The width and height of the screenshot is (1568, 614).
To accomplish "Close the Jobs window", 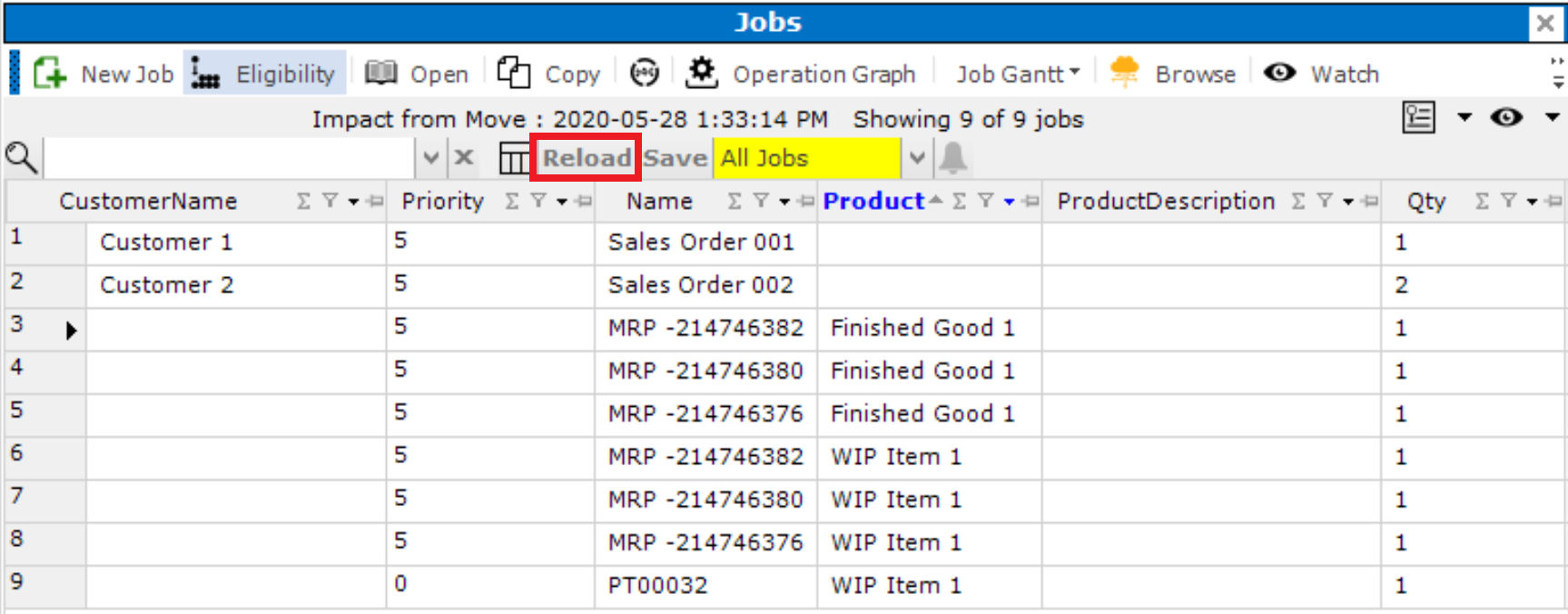I will (x=1544, y=23).
